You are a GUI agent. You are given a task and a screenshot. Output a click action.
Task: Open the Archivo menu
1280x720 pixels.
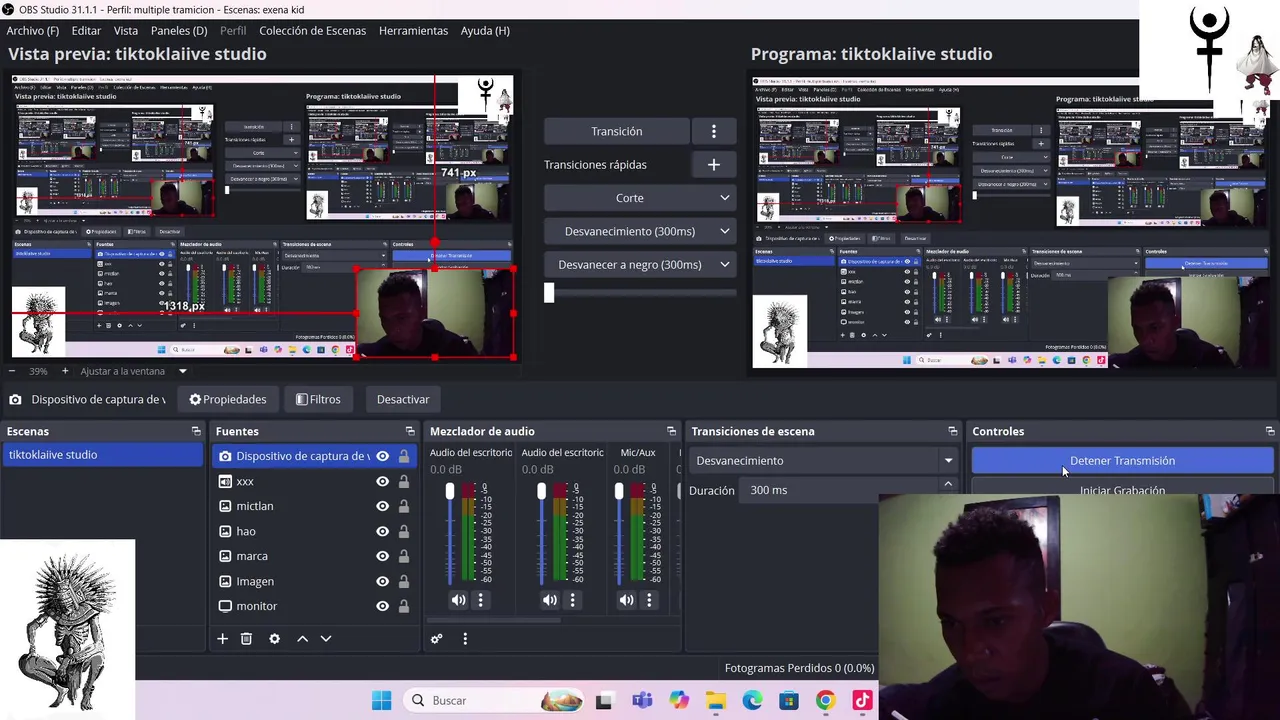coord(32,30)
